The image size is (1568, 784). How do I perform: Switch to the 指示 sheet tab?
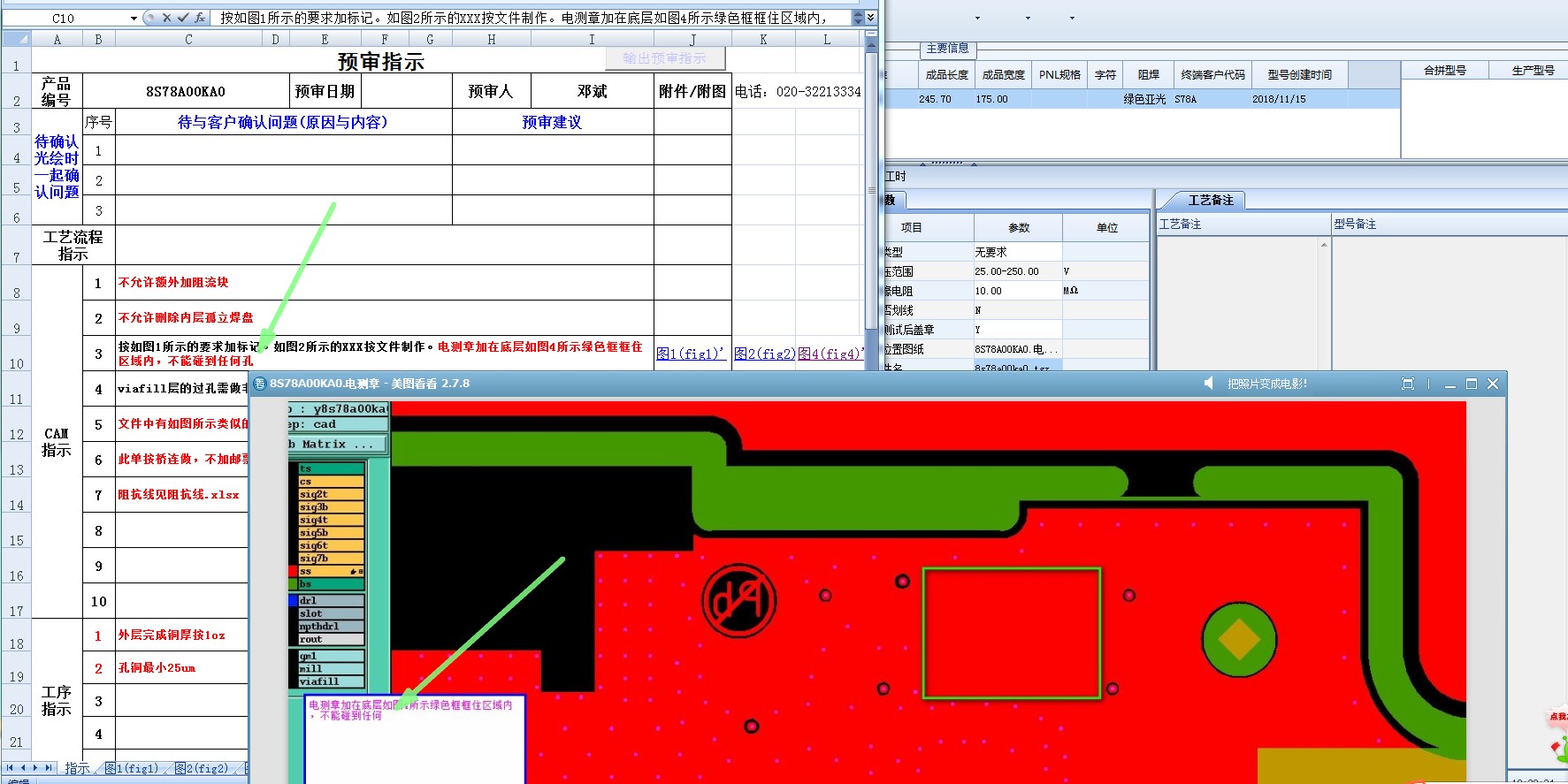tap(77, 768)
